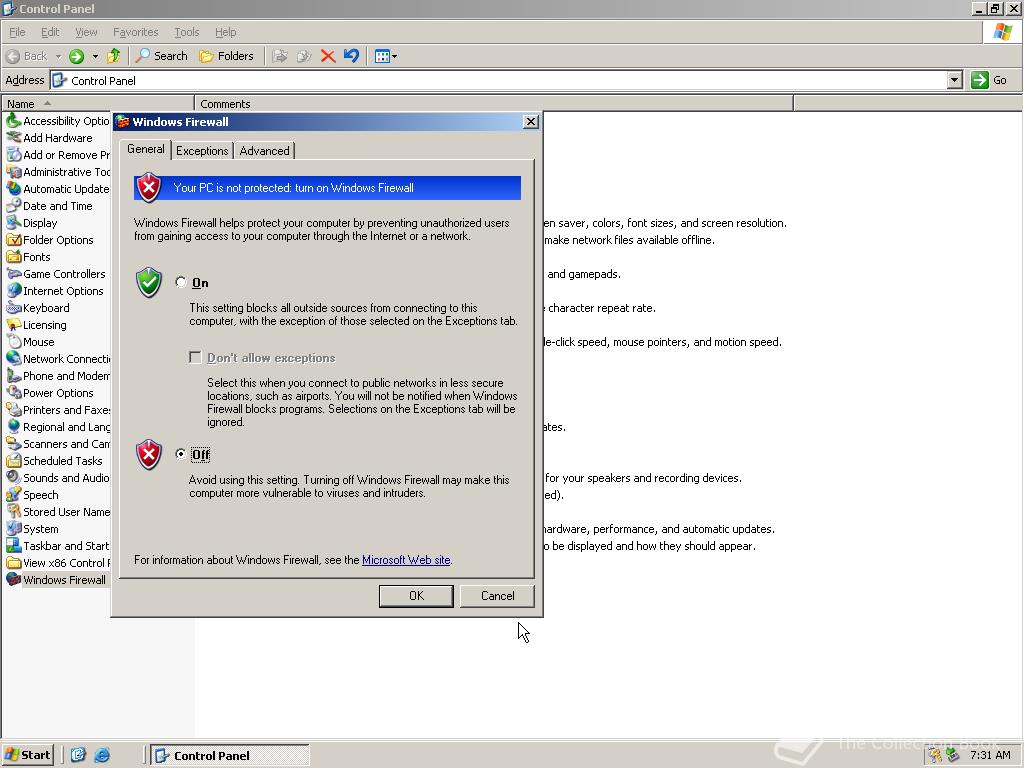Viewport: 1024px width, 768px height.
Task: Click the Search toolbar button
Action: tap(161, 56)
